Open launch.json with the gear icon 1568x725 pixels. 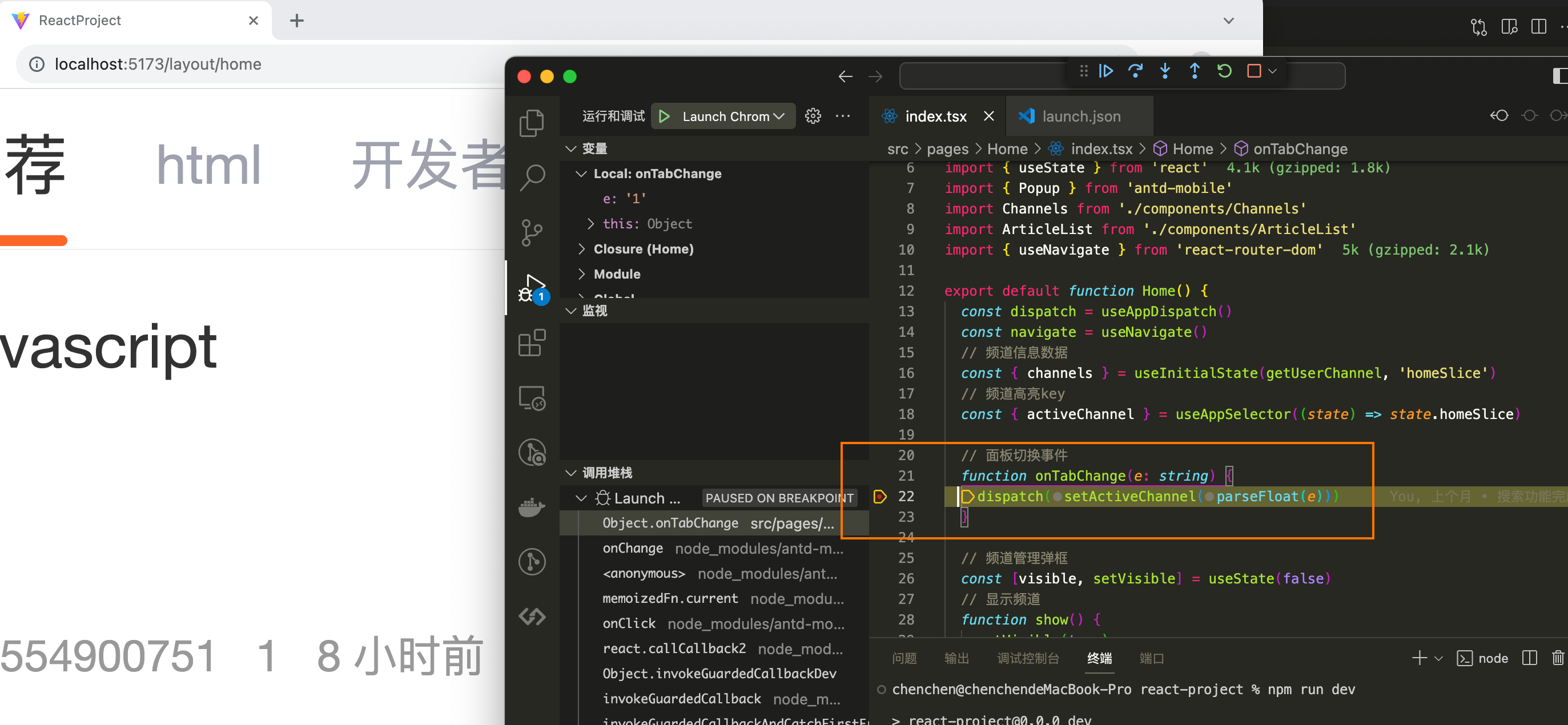pyautogui.click(x=813, y=116)
